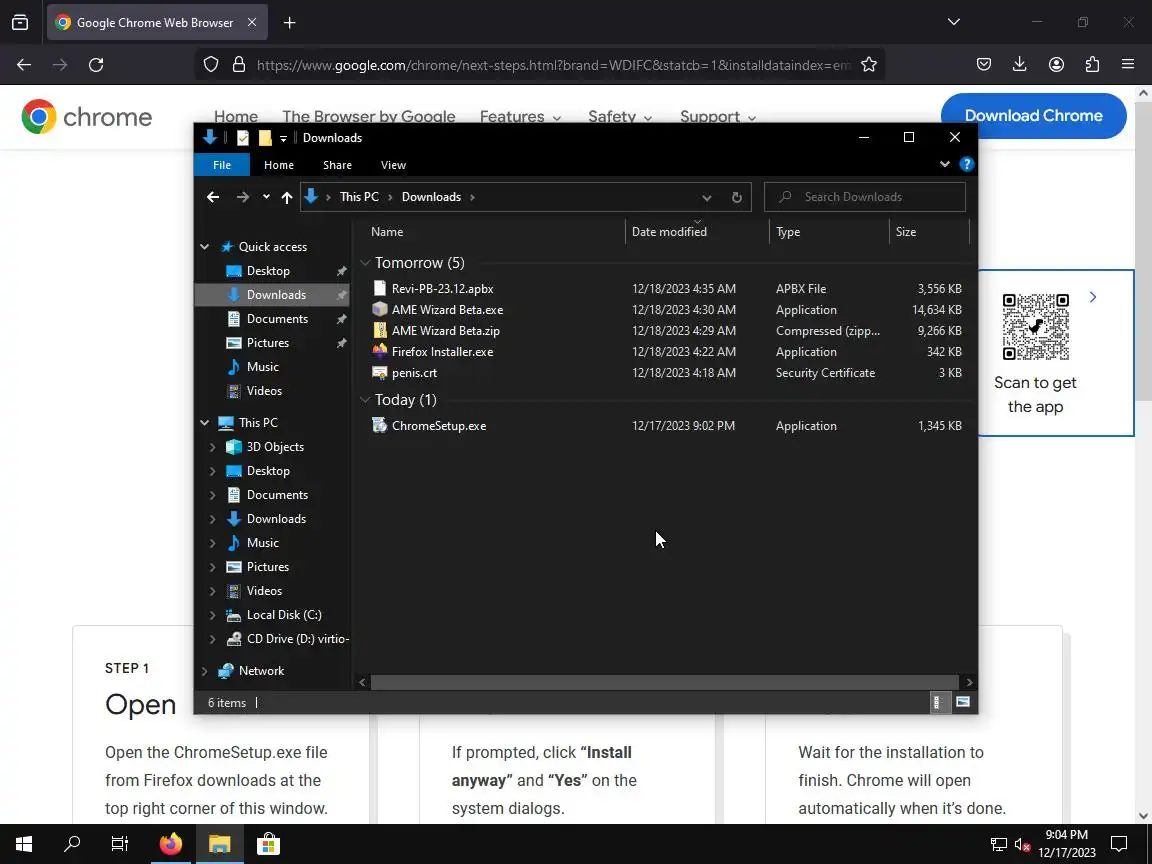Click the Explorer horizontal scrollbar
The height and width of the screenshot is (864, 1152).
pos(665,683)
